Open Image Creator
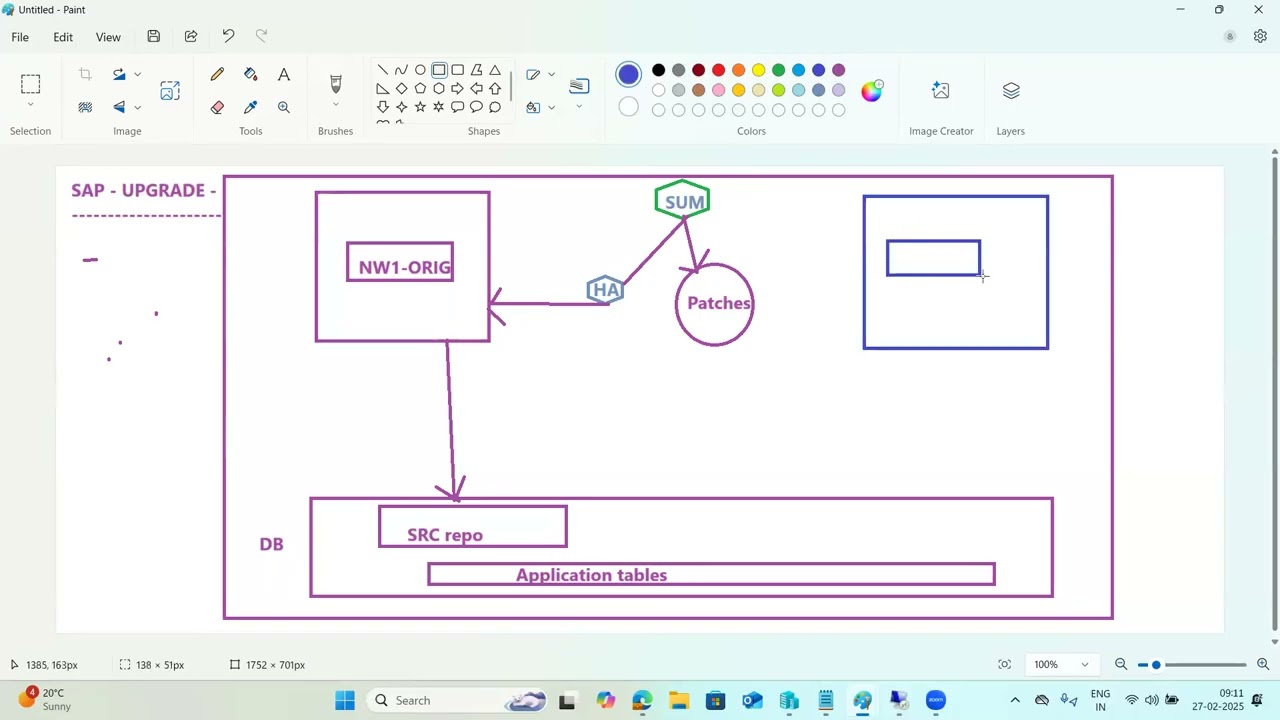1280x720 pixels. tap(940, 90)
